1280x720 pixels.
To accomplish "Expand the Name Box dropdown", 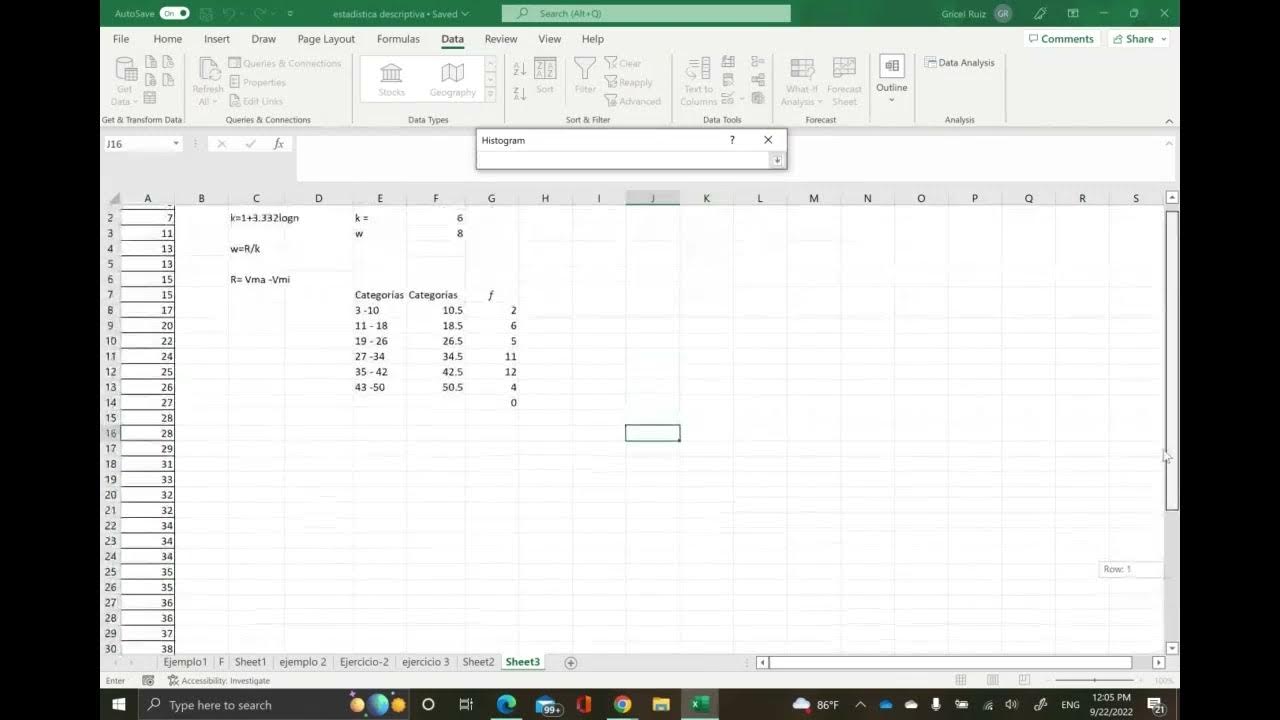I will pyautogui.click(x=176, y=144).
